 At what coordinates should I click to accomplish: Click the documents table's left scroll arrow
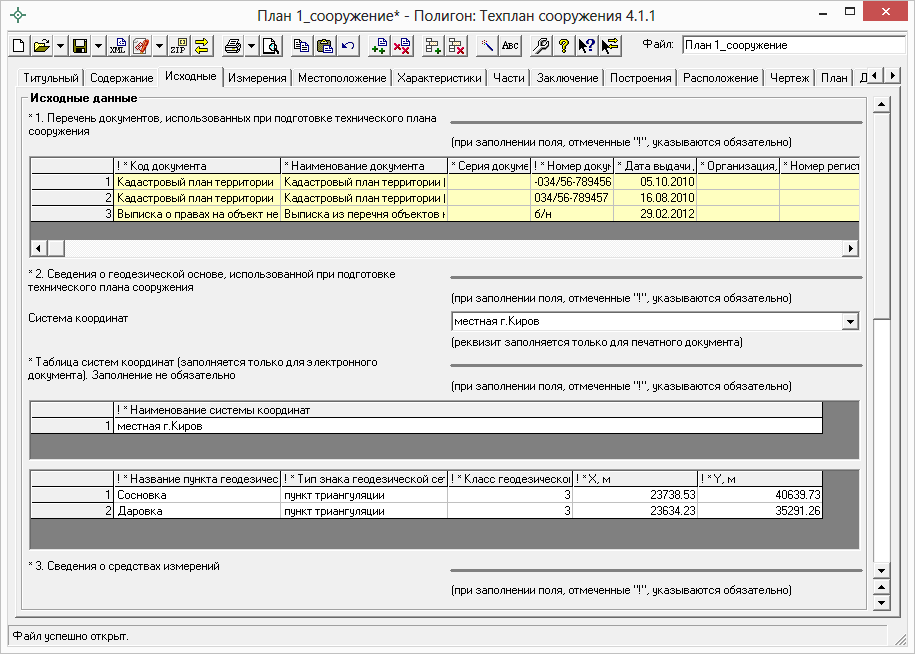[39, 249]
